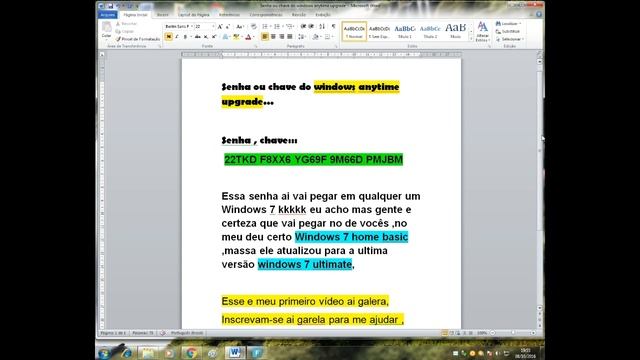The image size is (640, 360).
Task: Click the zoom slider in the status bar
Action: click(513, 333)
